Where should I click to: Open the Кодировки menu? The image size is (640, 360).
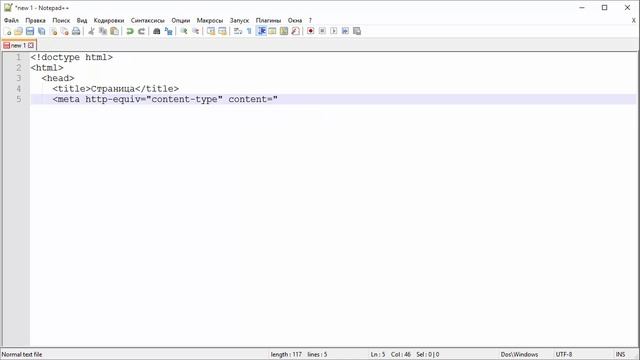109,20
